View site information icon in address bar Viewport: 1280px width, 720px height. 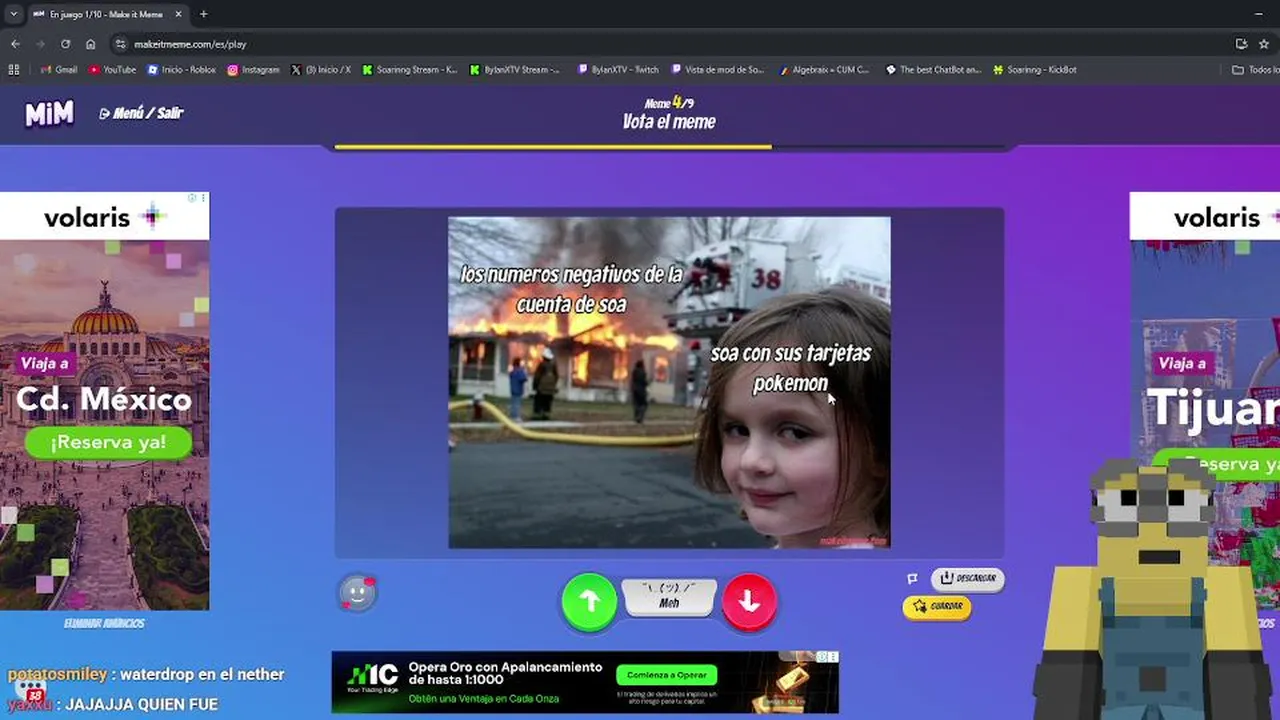click(x=120, y=44)
